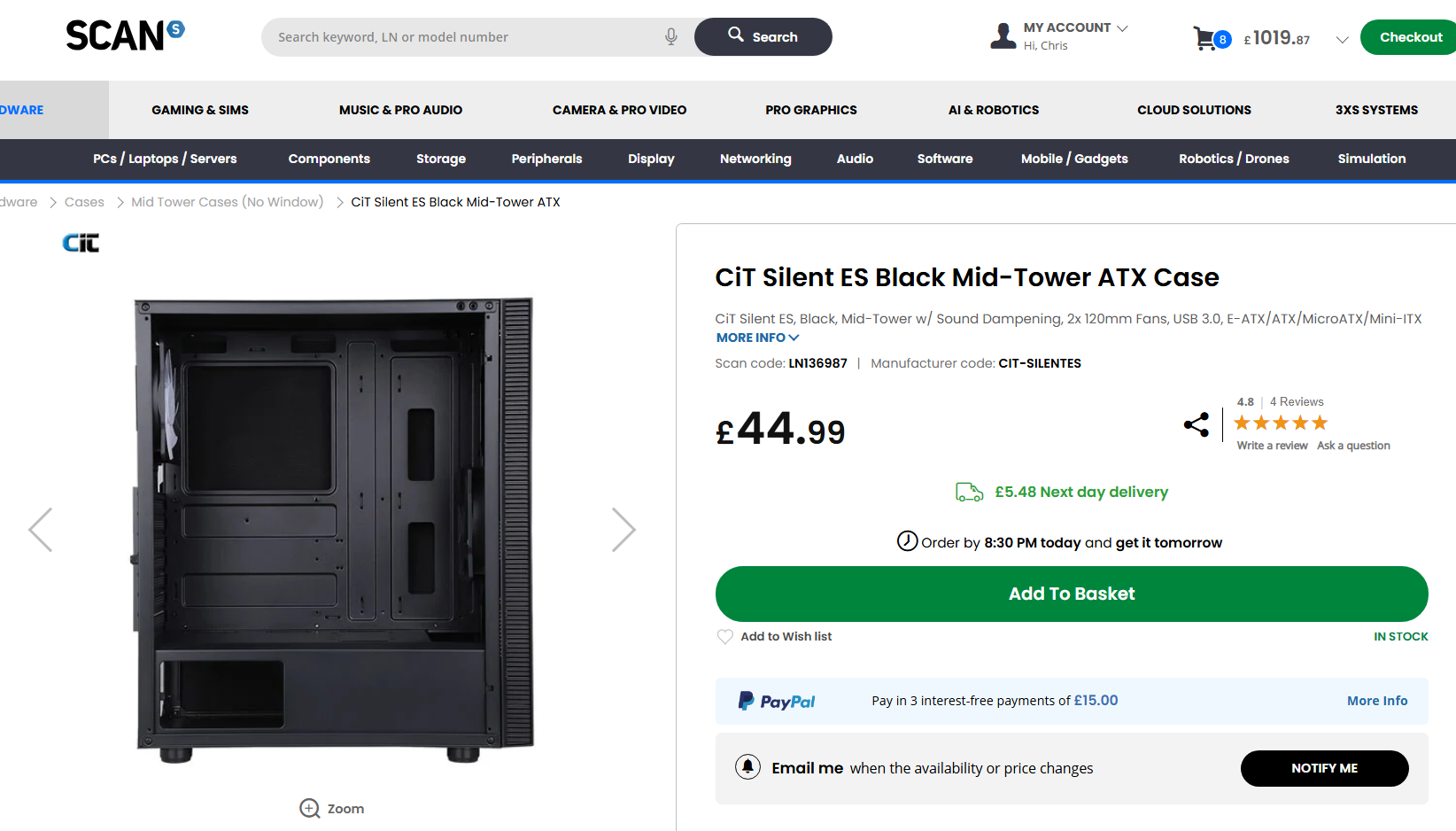Open the Components menu
This screenshot has width=1456, height=831.
(x=329, y=159)
